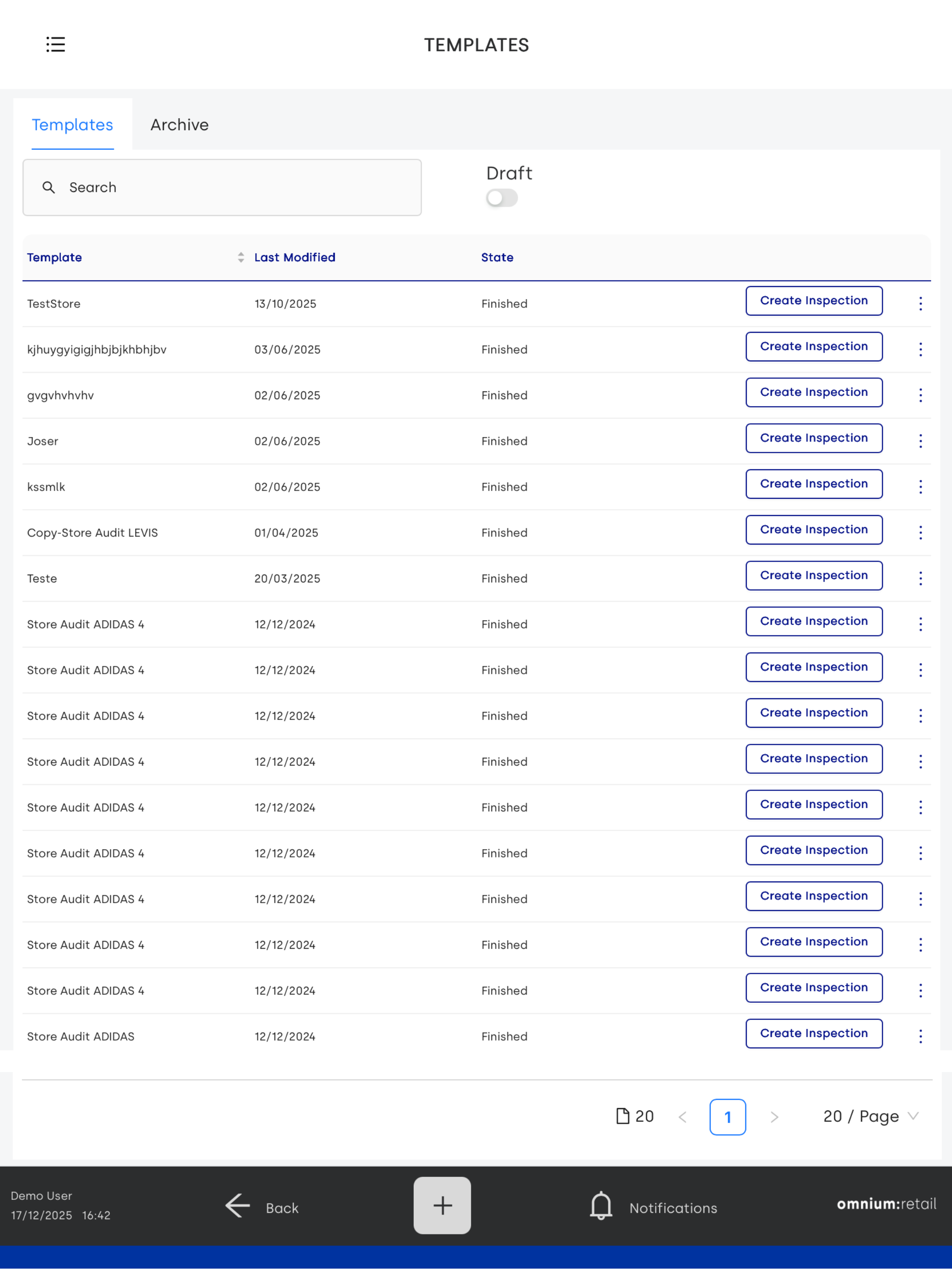952x1270 pixels.
Task: Select the TestStore template name
Action: point(54,304)
